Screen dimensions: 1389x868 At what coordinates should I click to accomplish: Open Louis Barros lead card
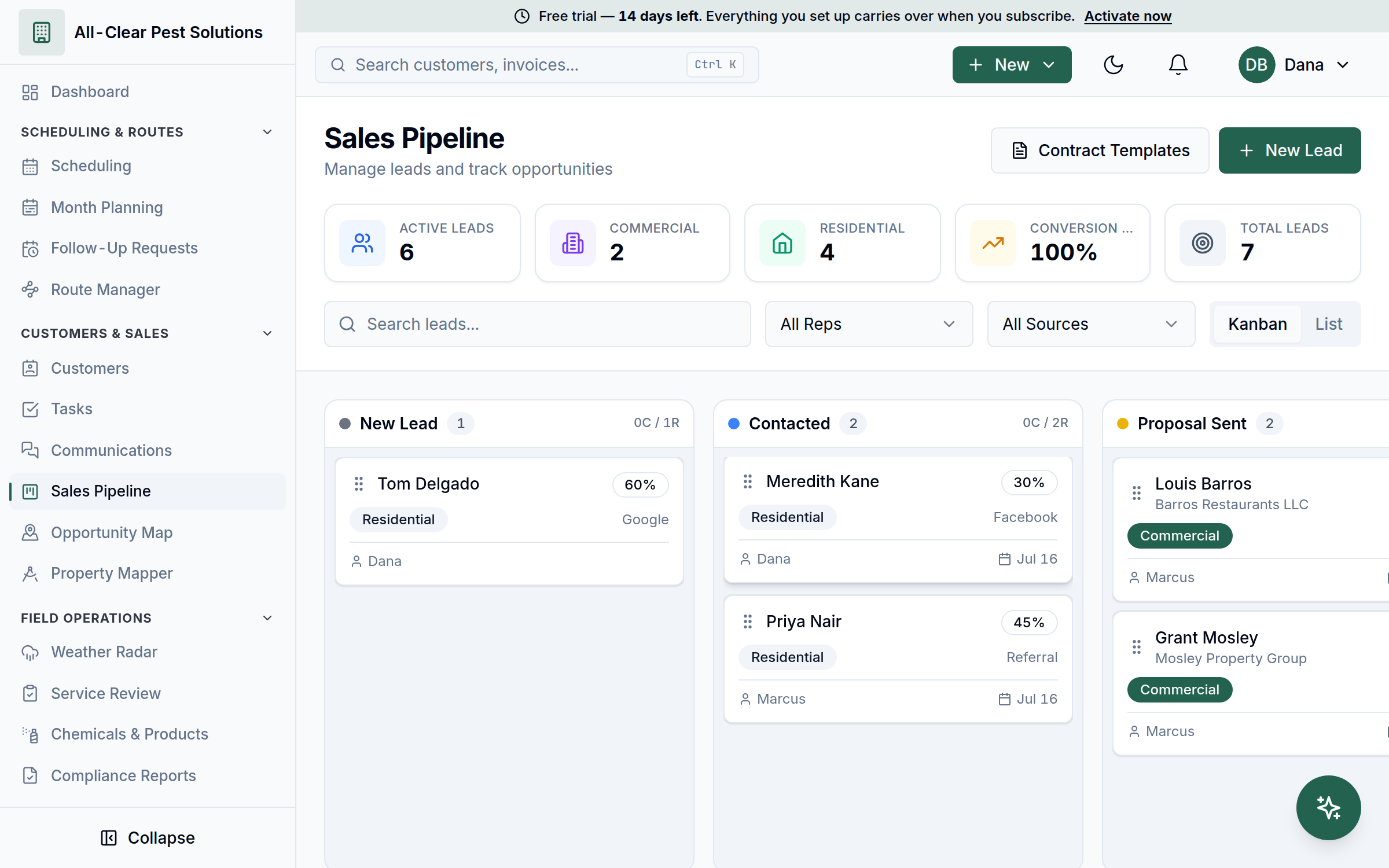pyautogui.click(x=1251, y=530)
